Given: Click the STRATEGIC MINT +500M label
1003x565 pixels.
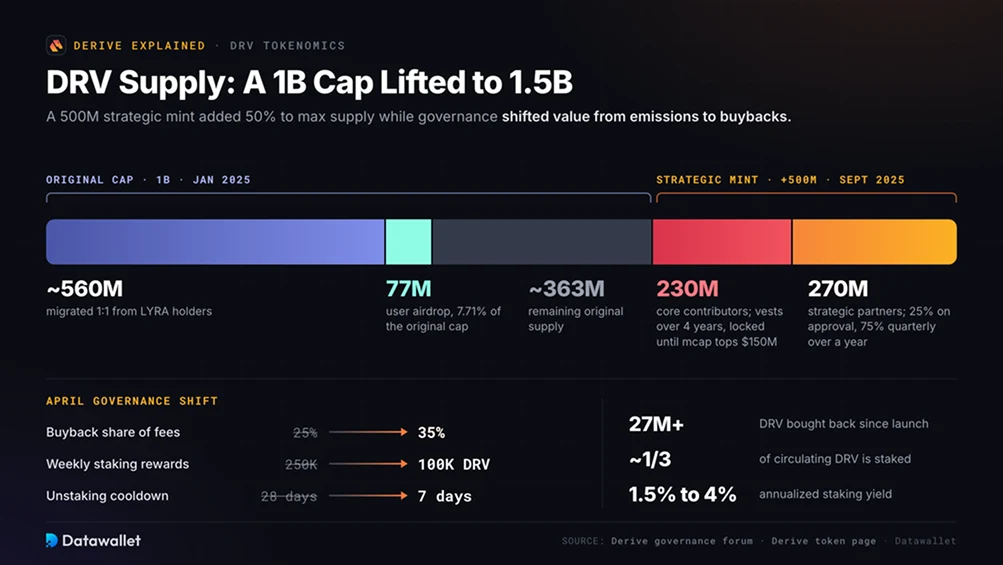Looking at the screenshot, I should [780, 180].
